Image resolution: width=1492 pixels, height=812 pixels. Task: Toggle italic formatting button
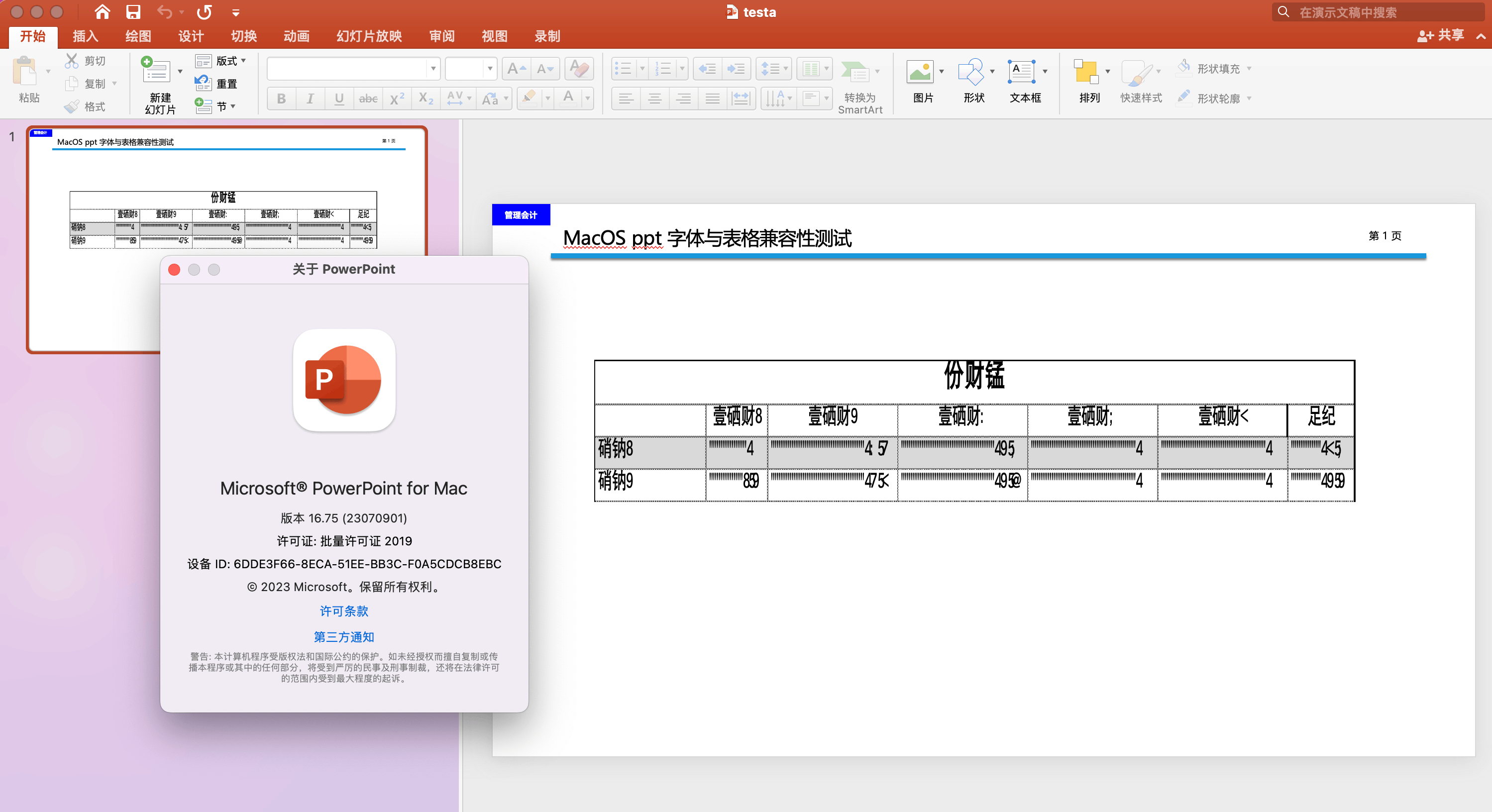tap(310, 99)
